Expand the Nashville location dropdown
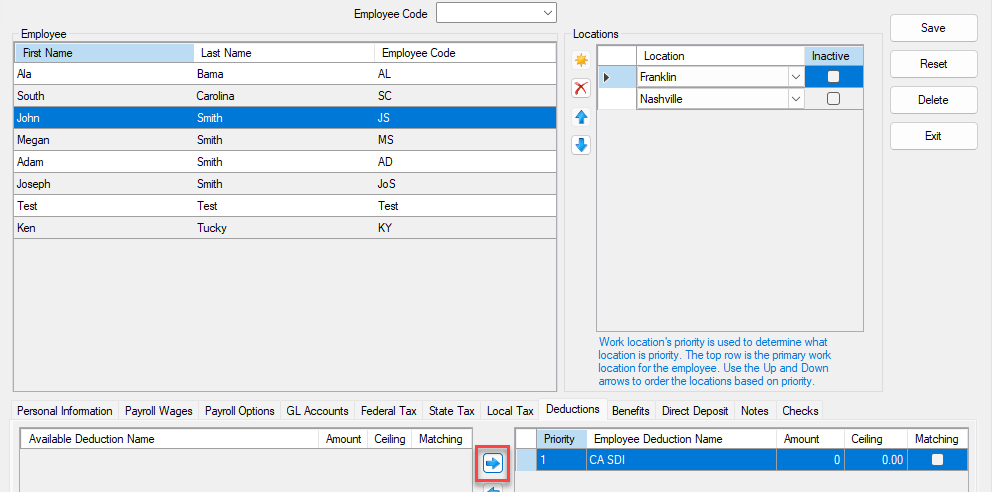The height and width of the screenshot is (492, 993). click(795, 99)
